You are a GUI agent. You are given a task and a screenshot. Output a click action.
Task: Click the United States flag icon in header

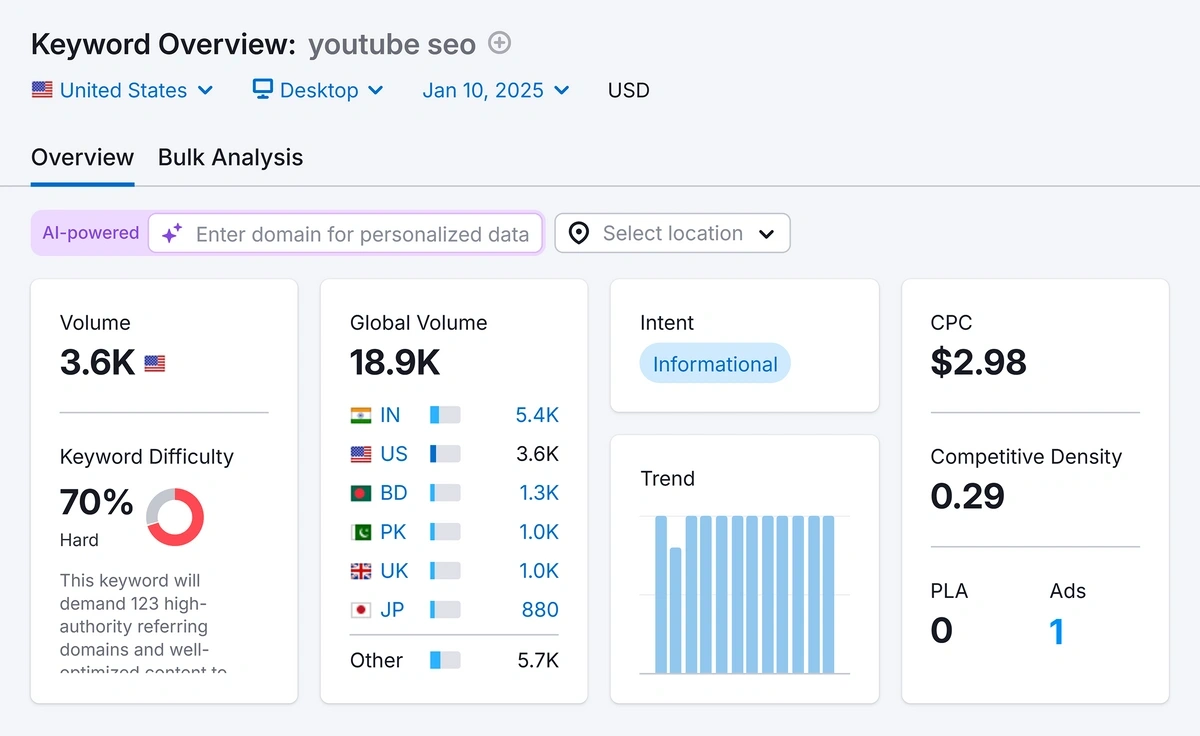tap(42, 90)
